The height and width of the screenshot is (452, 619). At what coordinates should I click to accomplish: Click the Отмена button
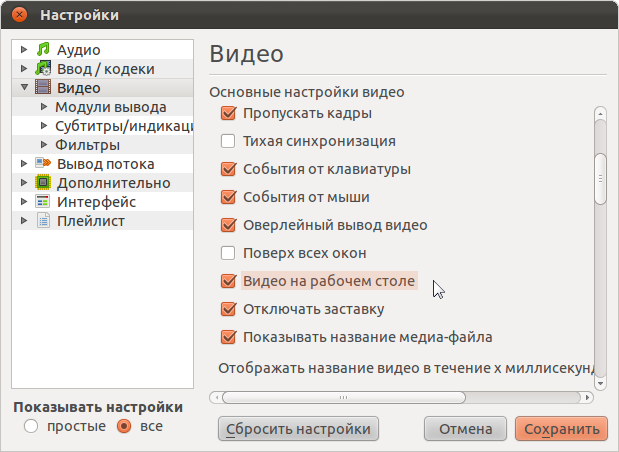(465, 429)
